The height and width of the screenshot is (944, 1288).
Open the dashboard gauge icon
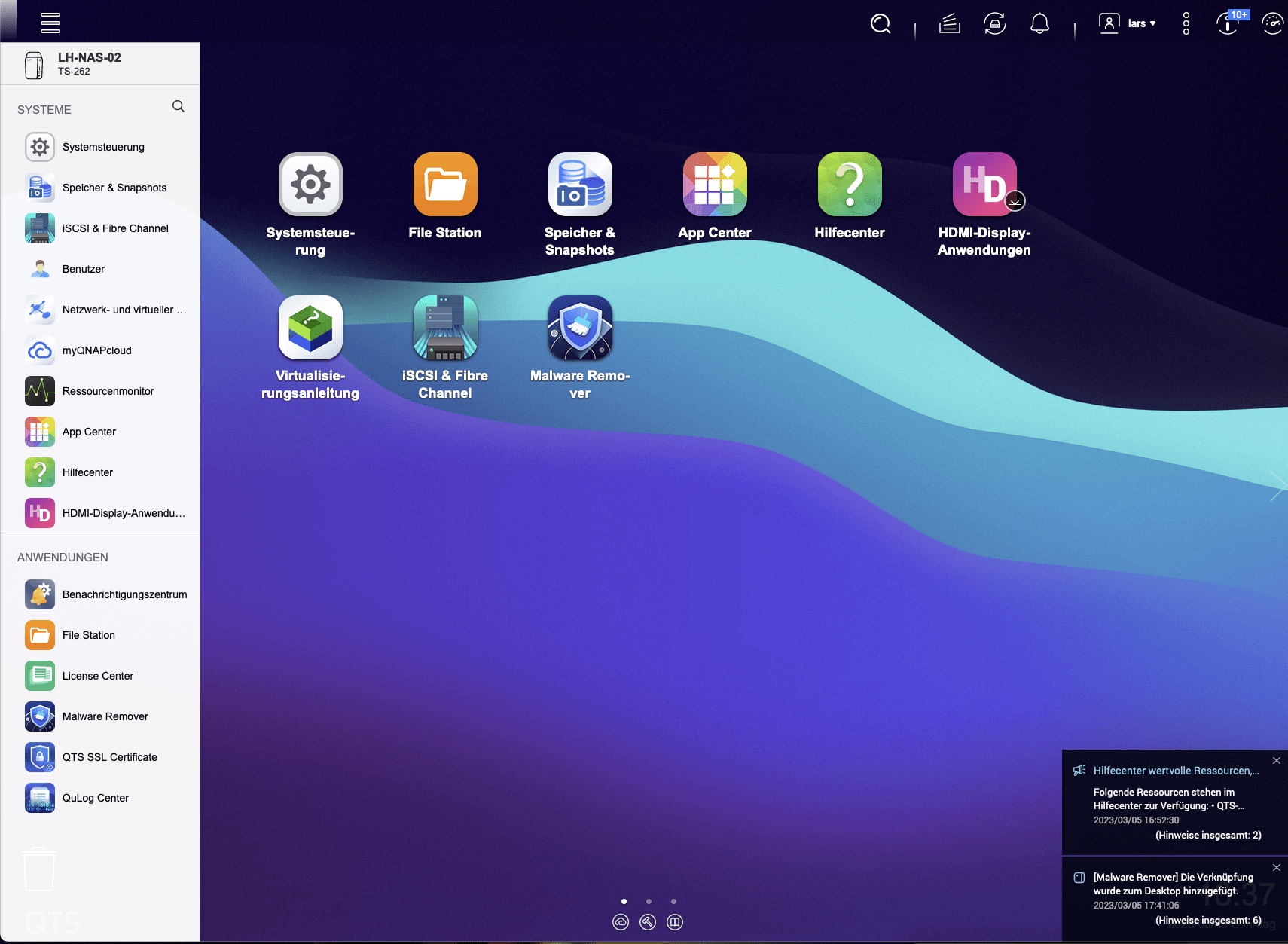1273,23
